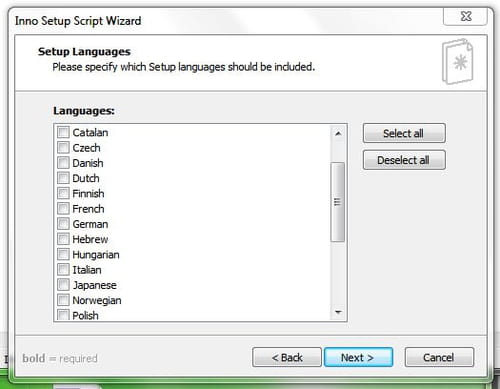Click the Hebrew text label
Image resolution: width=500 pixels, height=389 pixels.
(x=90, y=239)
